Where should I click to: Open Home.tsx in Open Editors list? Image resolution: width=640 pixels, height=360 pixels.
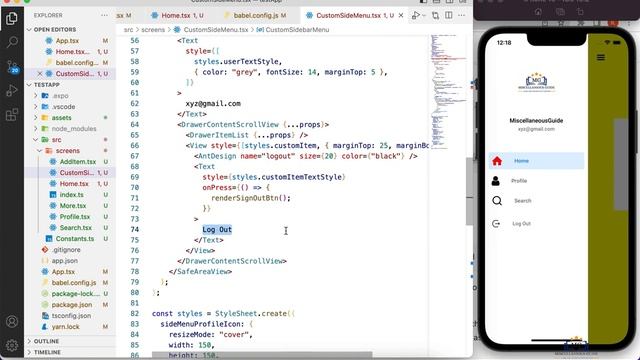(x=72, y=51)
